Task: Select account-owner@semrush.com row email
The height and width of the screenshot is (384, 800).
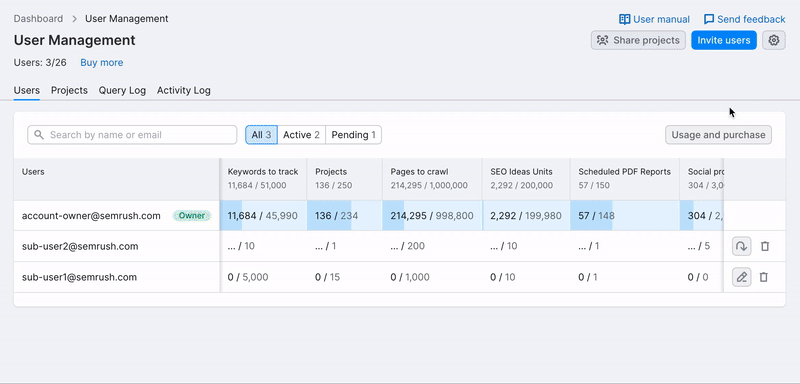Action: tap(91, 216)
